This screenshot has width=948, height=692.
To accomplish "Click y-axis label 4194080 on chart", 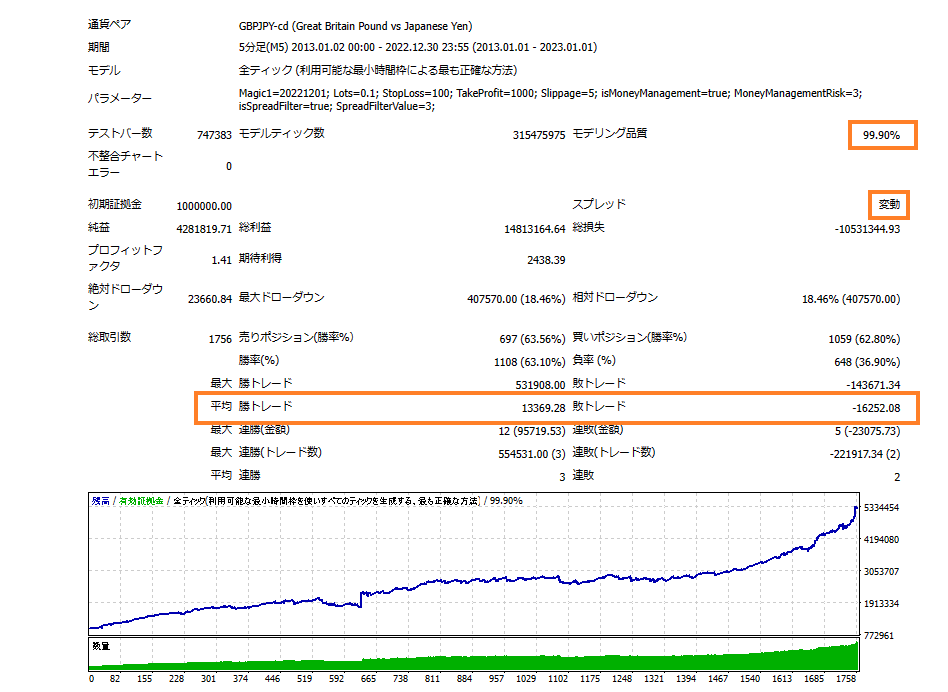I will pos(881,539).
